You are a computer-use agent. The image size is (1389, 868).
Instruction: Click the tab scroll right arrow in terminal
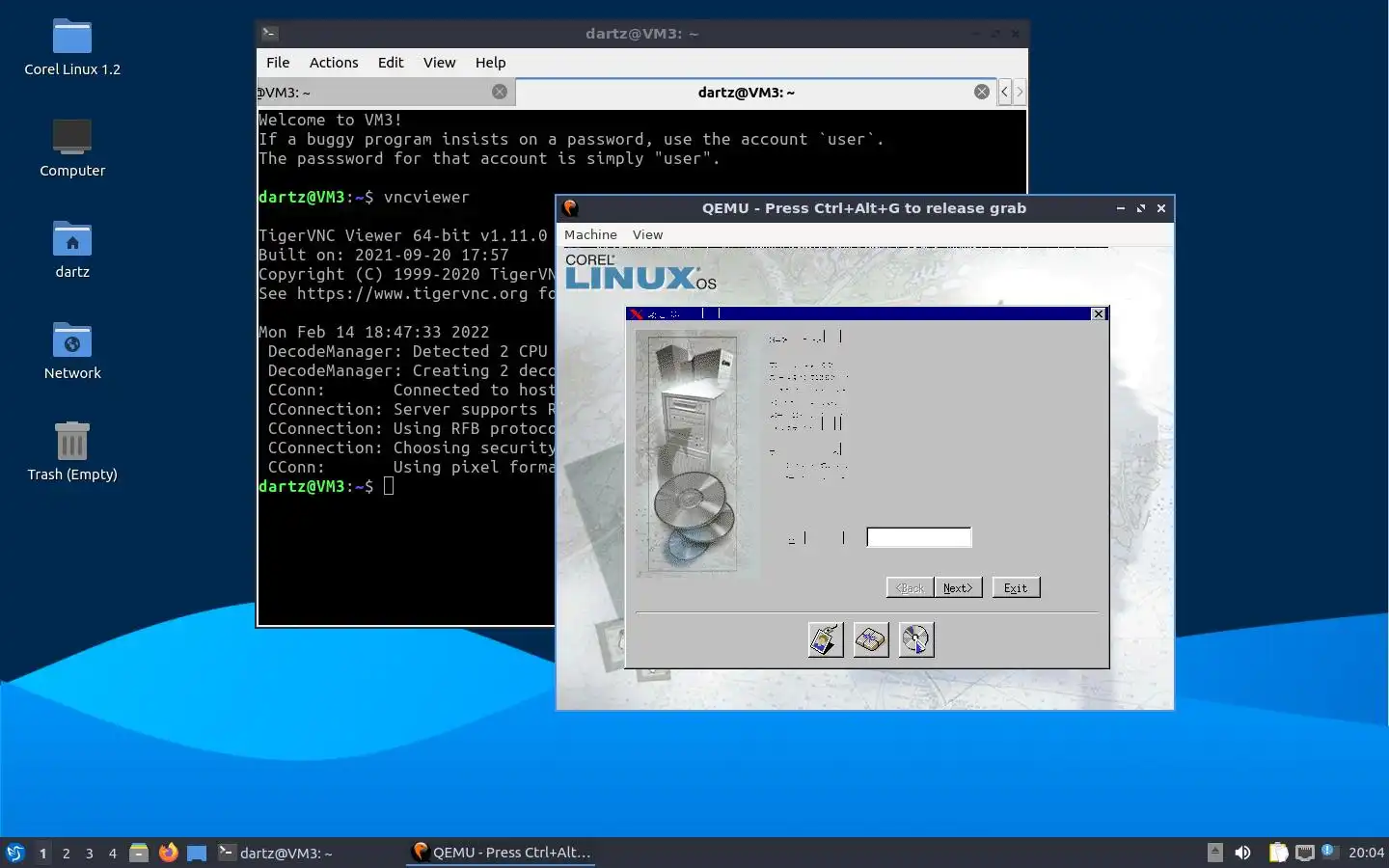point(1019,92)
